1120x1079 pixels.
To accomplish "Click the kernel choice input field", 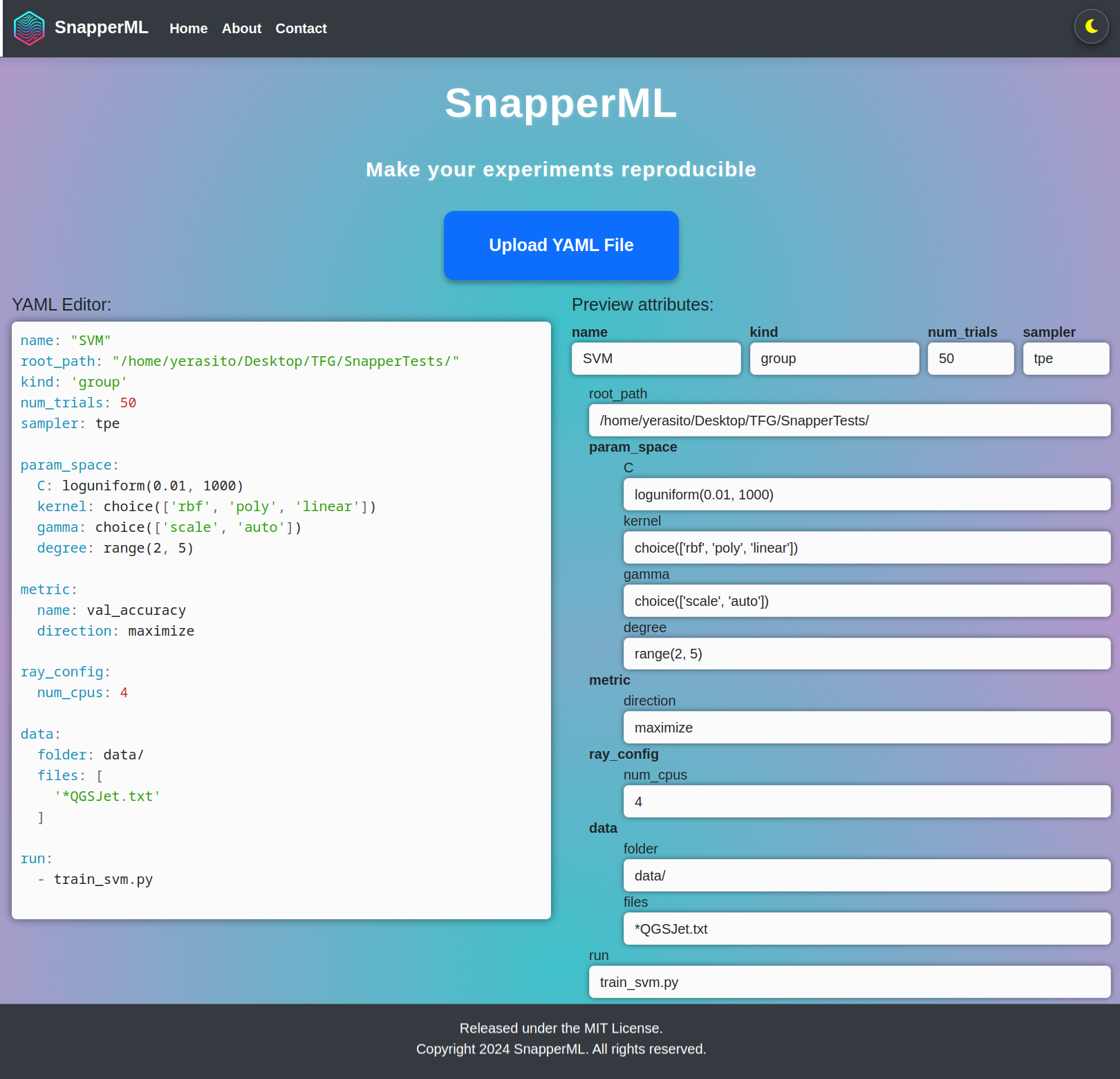I will click(867, 548).
